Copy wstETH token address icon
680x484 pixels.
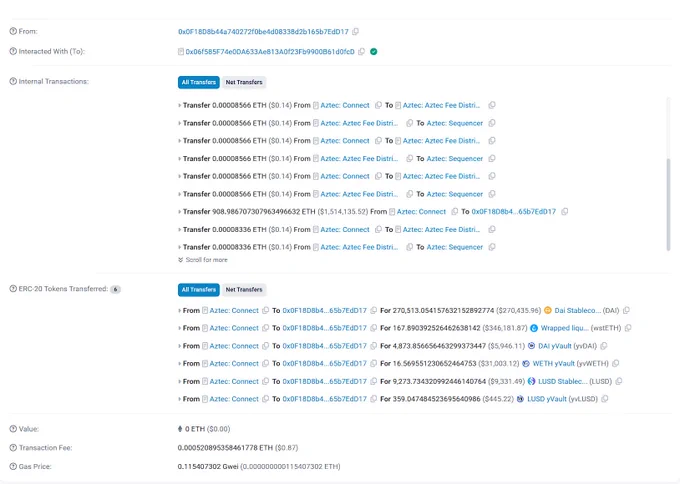click(x=628, y=328)
